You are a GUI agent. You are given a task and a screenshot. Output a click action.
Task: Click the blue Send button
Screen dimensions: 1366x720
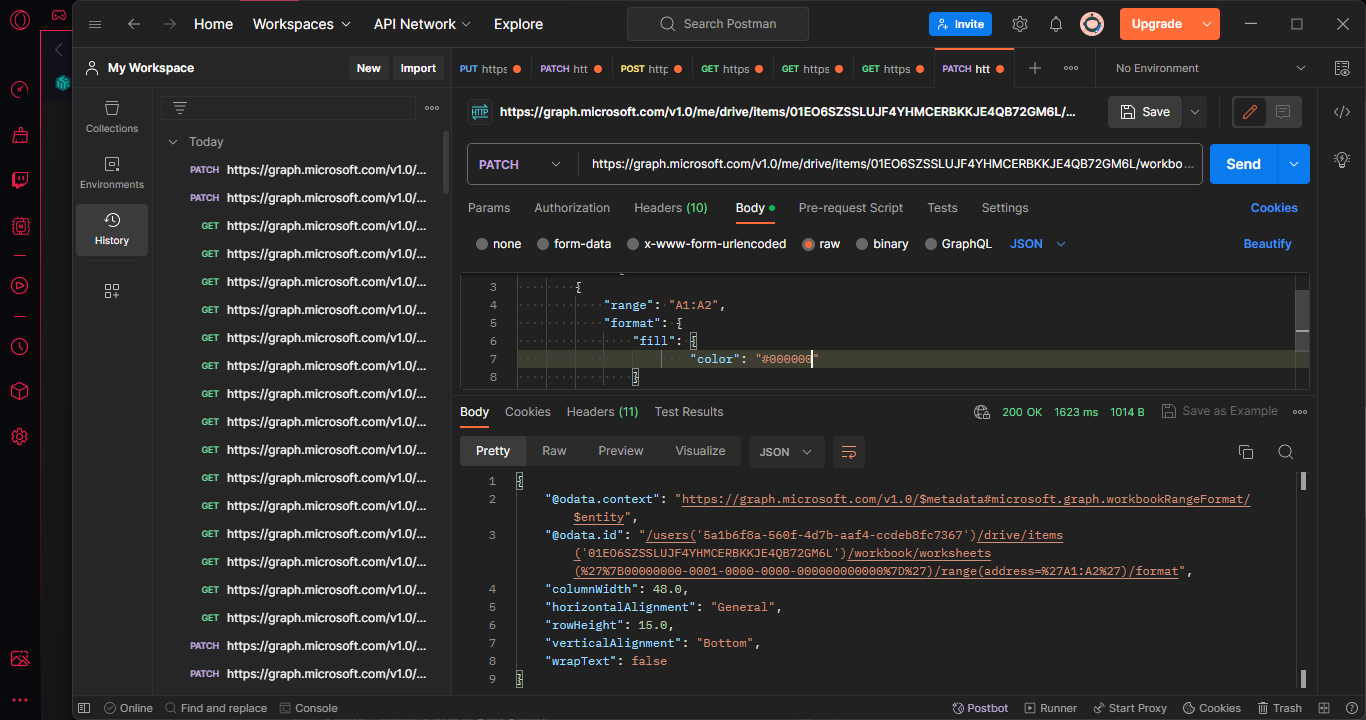click(1244, 164)
